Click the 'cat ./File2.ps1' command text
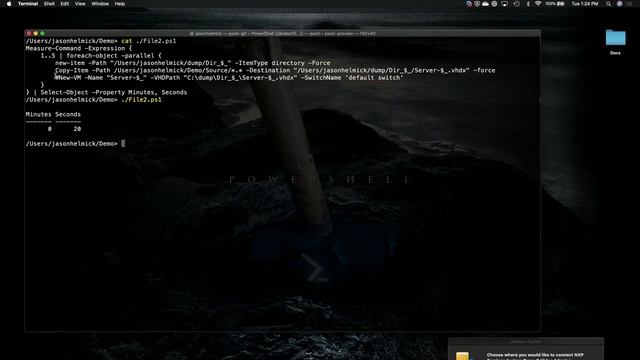The image size is (640, 360). coord(149,41)
